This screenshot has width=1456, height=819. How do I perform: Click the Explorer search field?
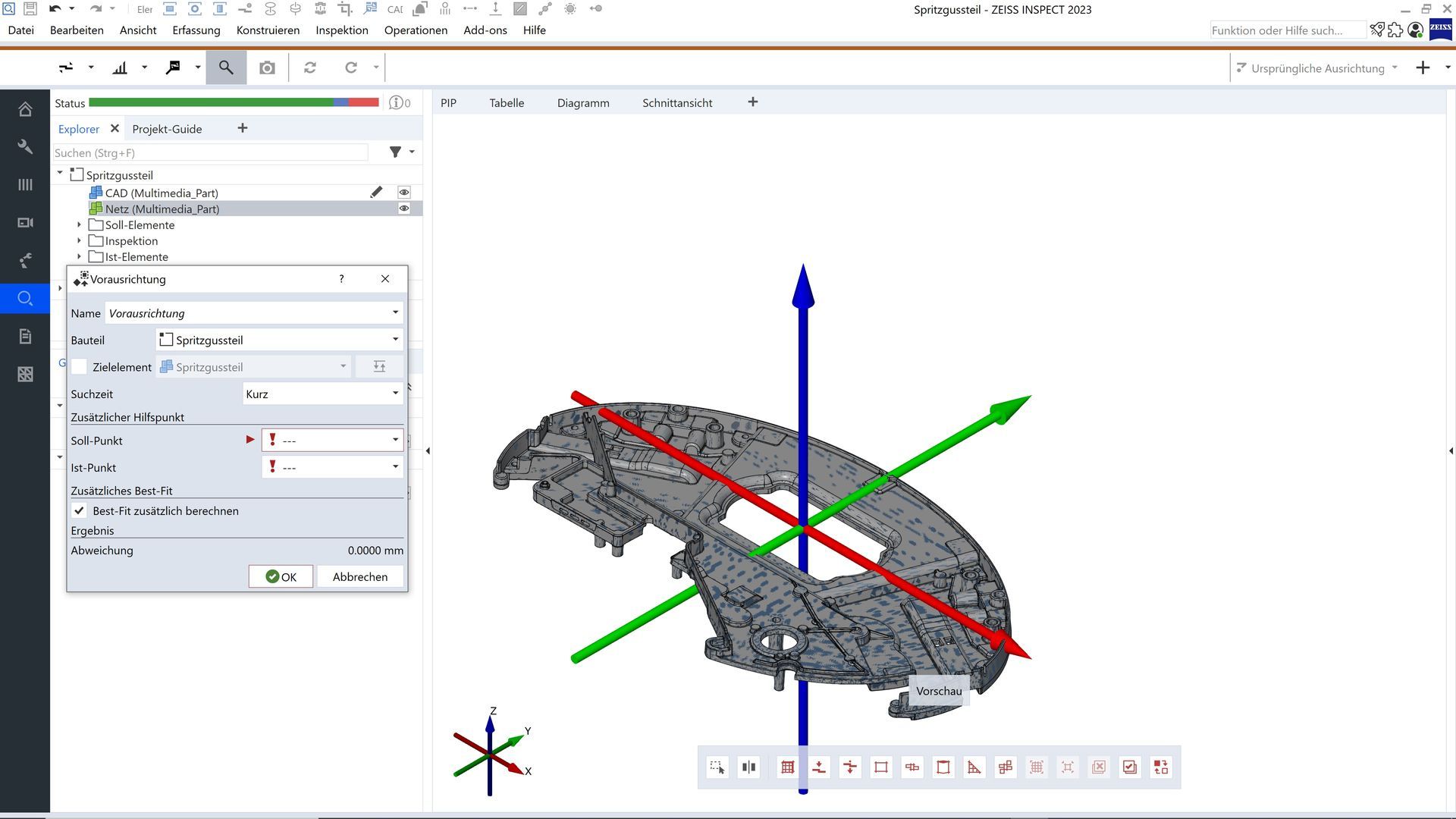(210, 153)
